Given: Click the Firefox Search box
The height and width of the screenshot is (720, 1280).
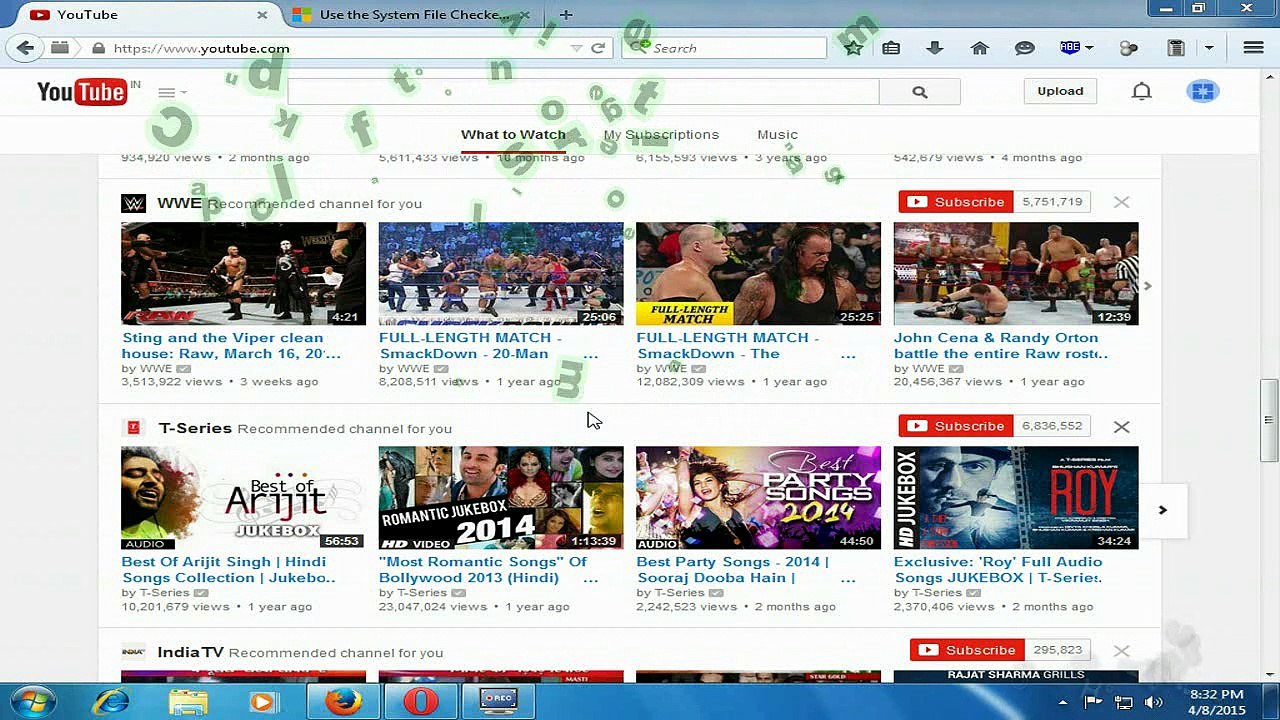Looking at the screenshot, I should coord(725,48).
